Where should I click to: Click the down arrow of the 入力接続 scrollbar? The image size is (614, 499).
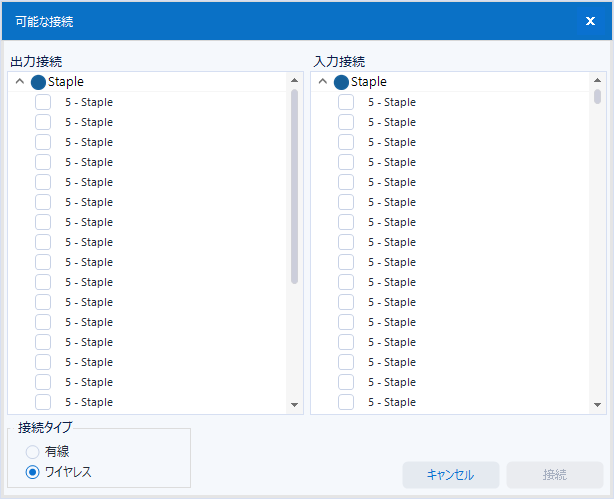[x=598, y=405]
